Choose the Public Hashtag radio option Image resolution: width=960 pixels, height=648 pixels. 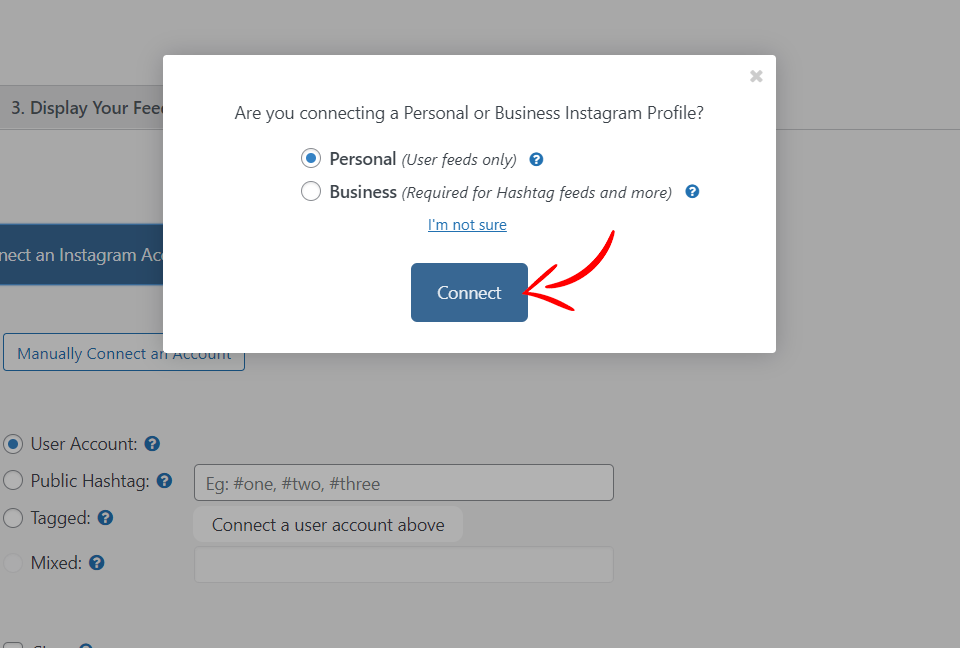point(13,481)
